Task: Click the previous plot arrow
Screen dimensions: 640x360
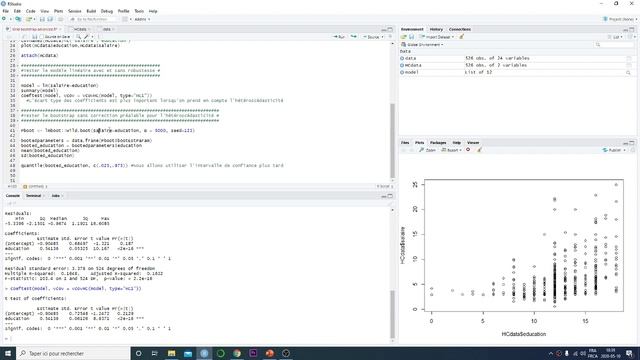Action: point(404,150)
